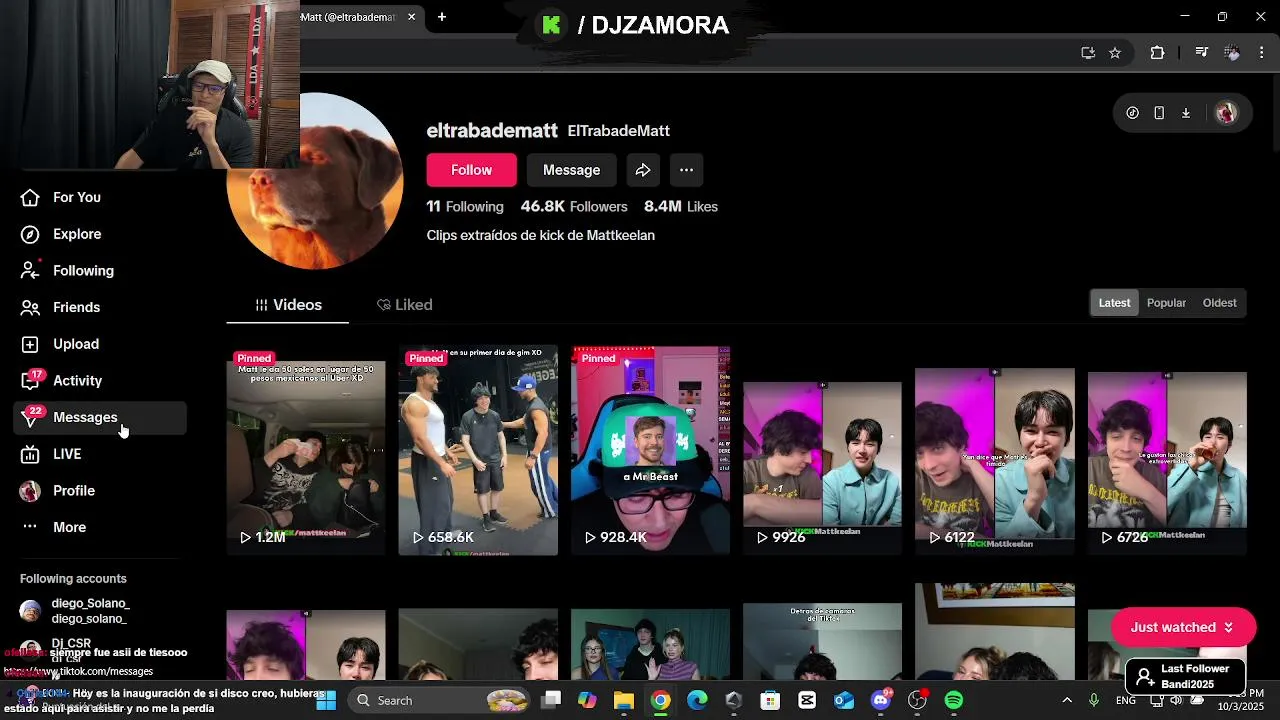Switch to the Liked tab

(x=405, y=305)
